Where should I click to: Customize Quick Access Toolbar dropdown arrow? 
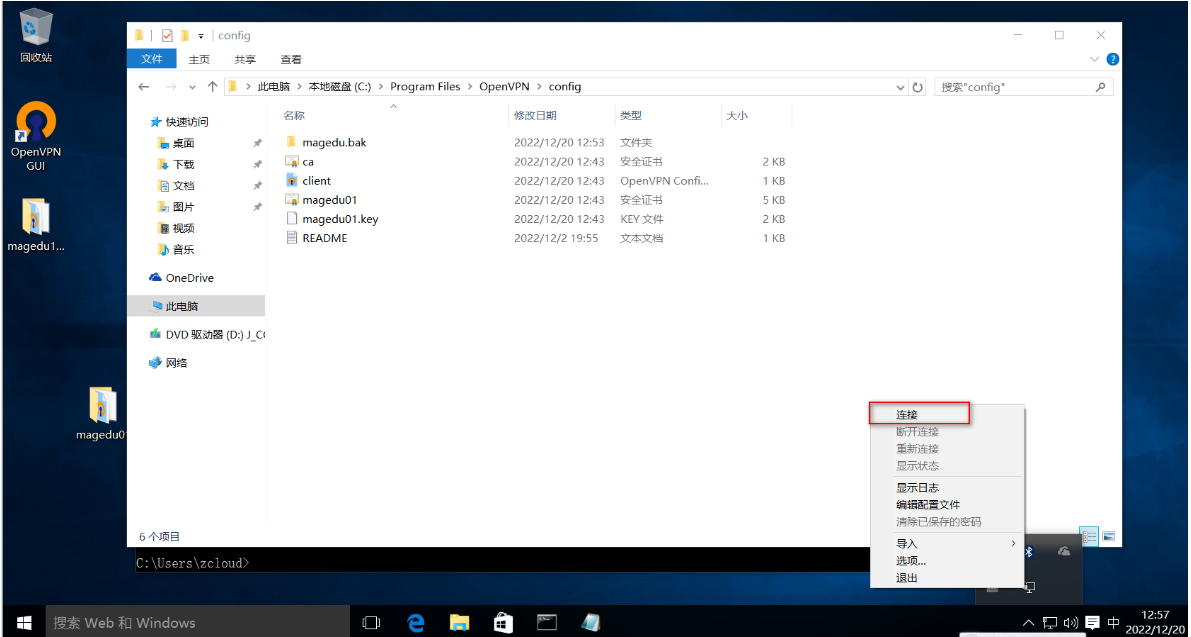coord(201,36)
